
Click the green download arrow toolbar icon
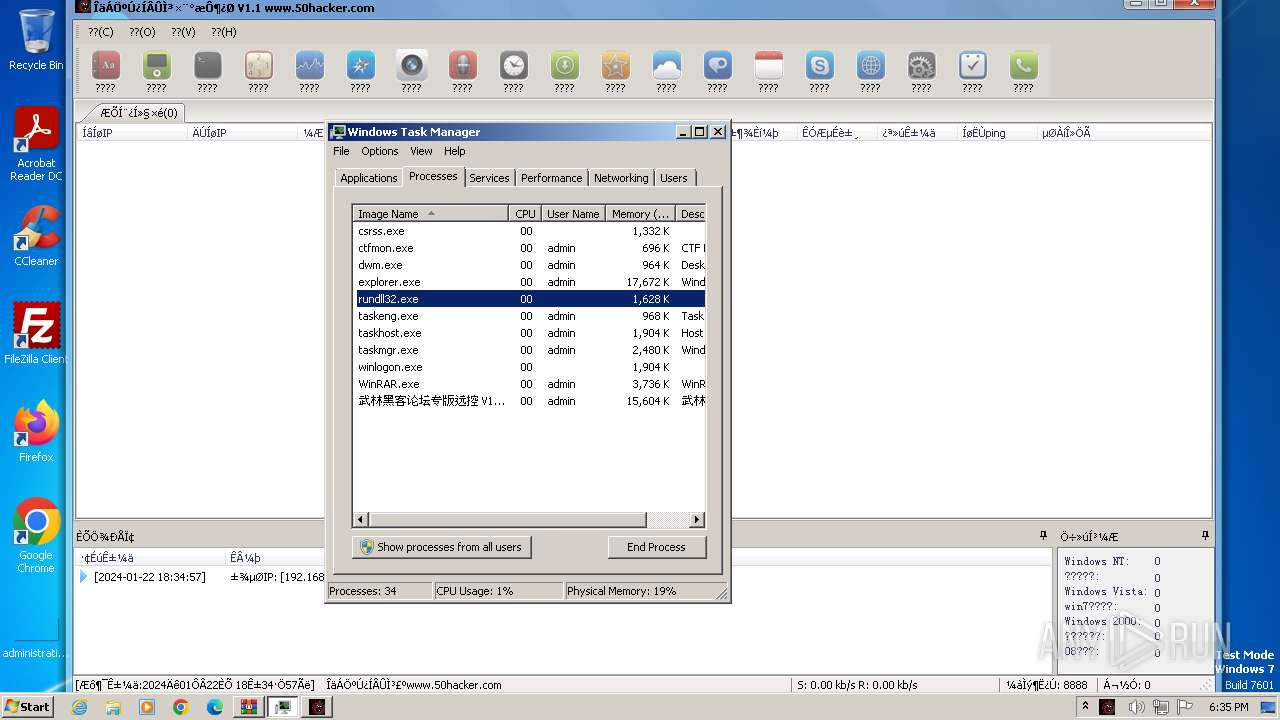[x=565, y=66]
